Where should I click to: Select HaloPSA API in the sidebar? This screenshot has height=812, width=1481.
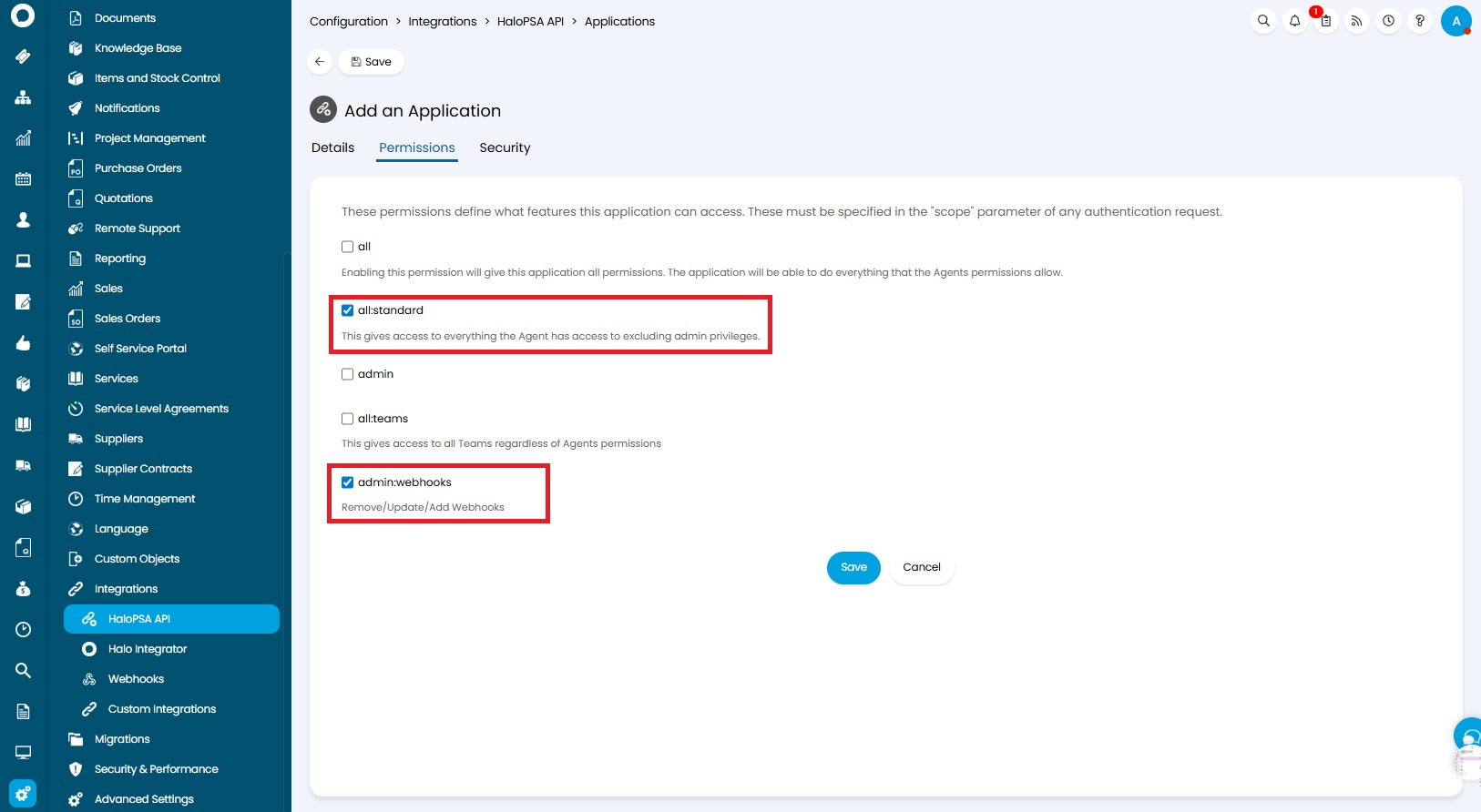coord(171,619)
